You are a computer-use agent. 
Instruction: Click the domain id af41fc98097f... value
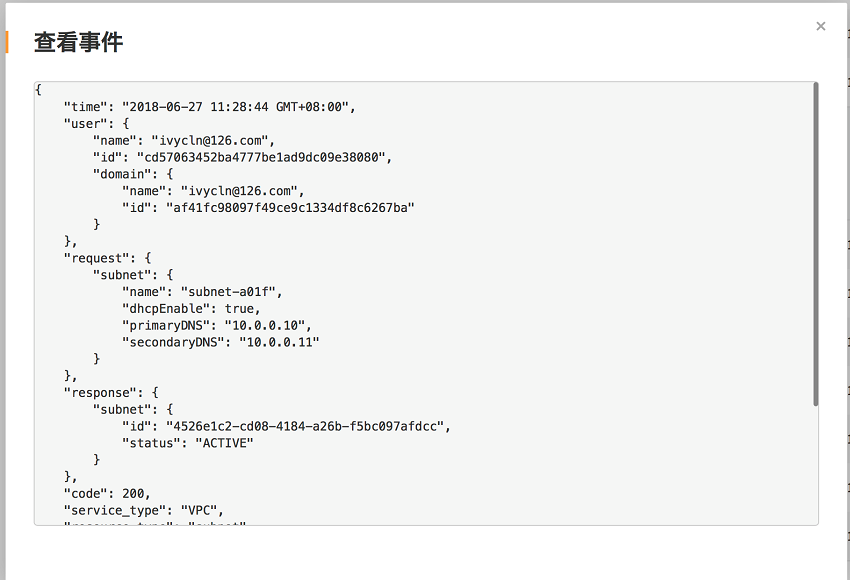click(x=291, y=208)
